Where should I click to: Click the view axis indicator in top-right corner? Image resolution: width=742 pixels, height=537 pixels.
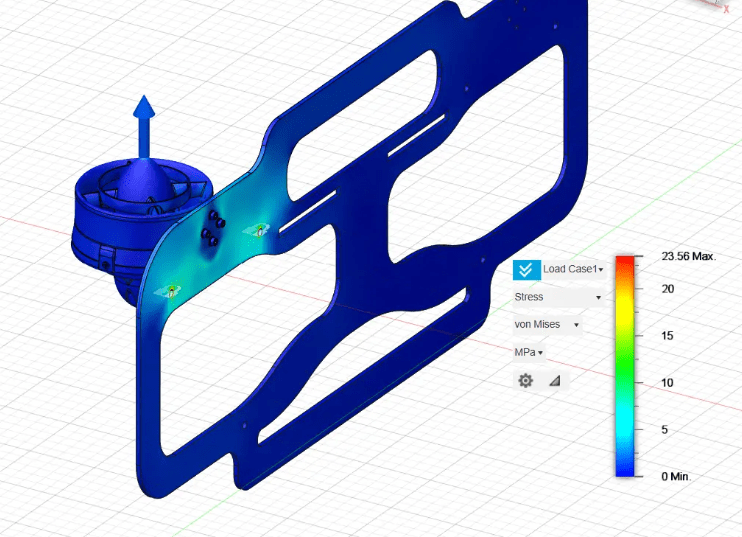click(727, 5)
